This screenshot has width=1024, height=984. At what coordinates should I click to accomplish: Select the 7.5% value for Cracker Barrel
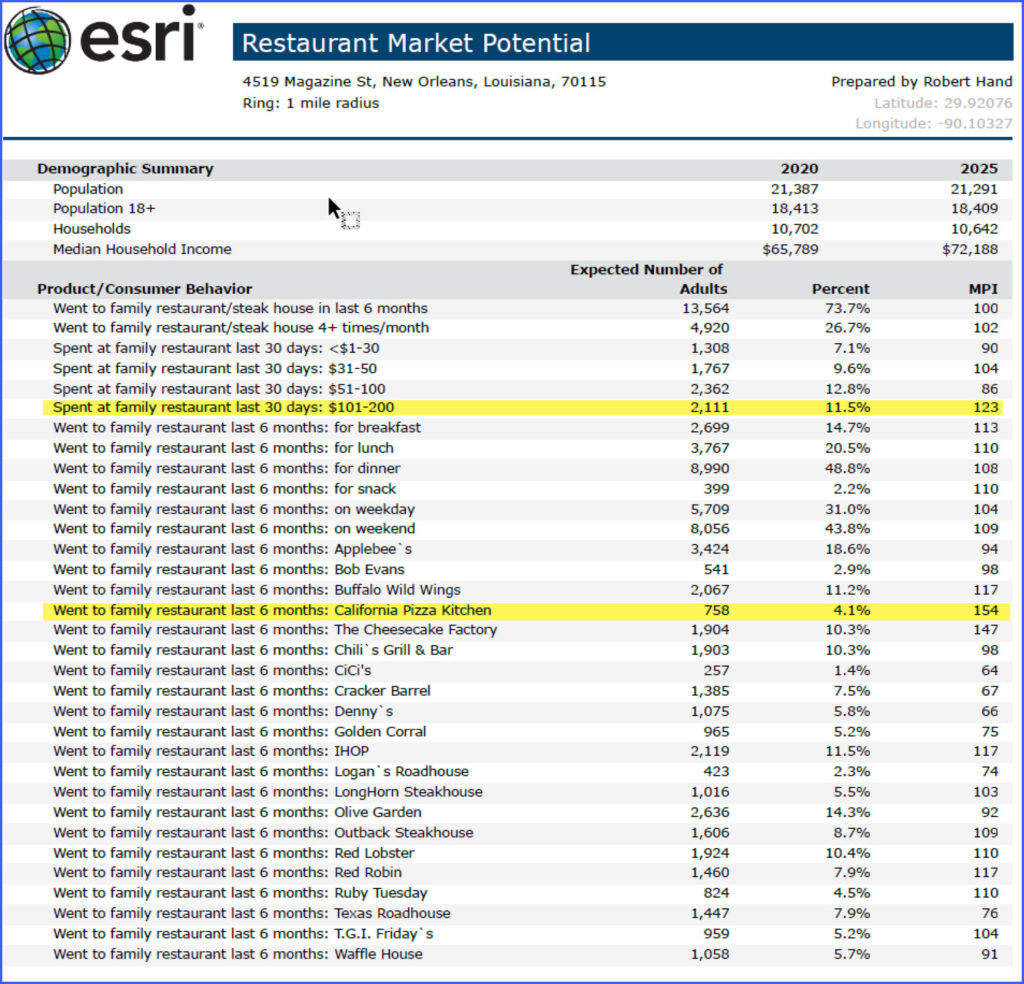tap(851, 690)
